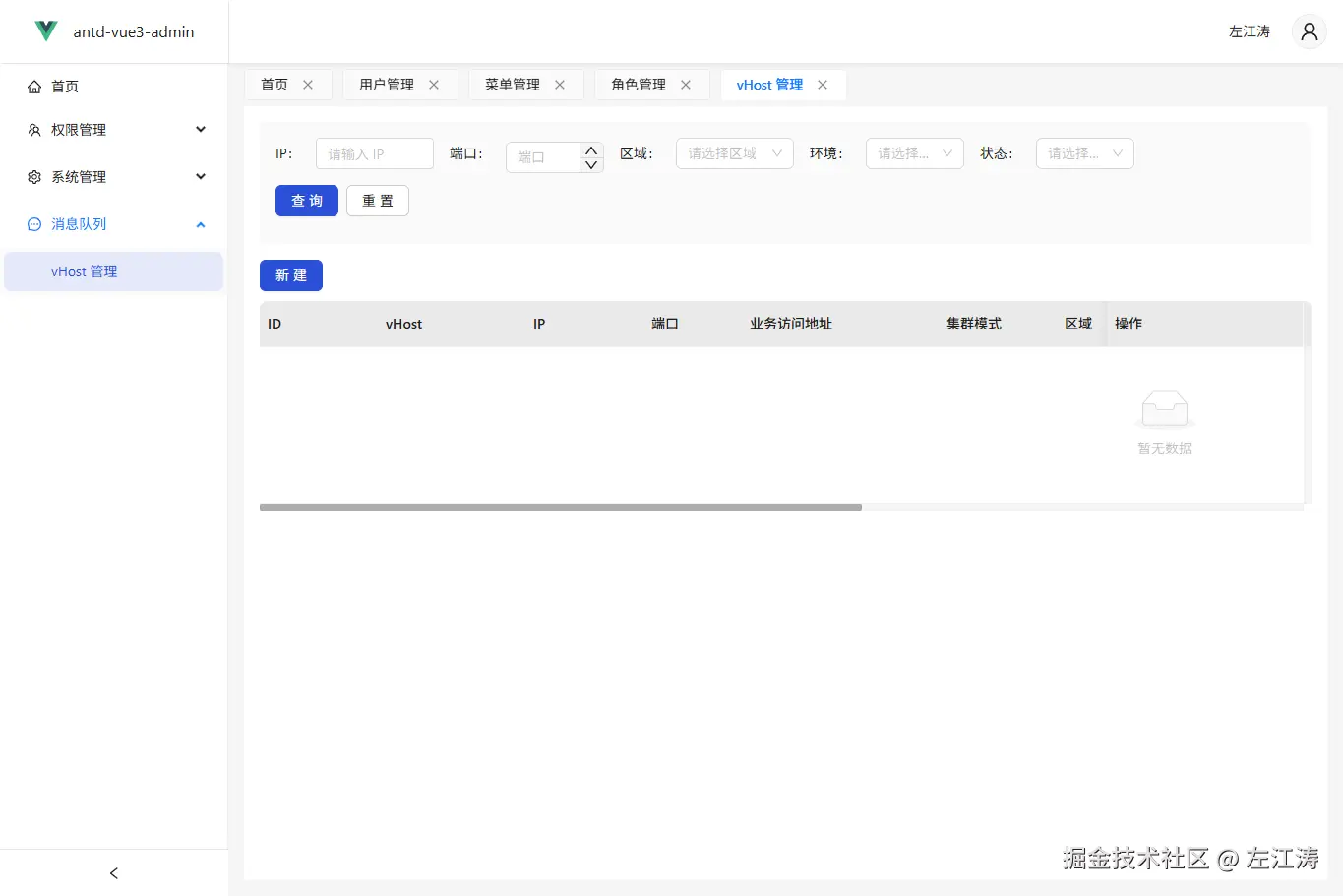Click the Vue logo in the top bar

(45, 30)
